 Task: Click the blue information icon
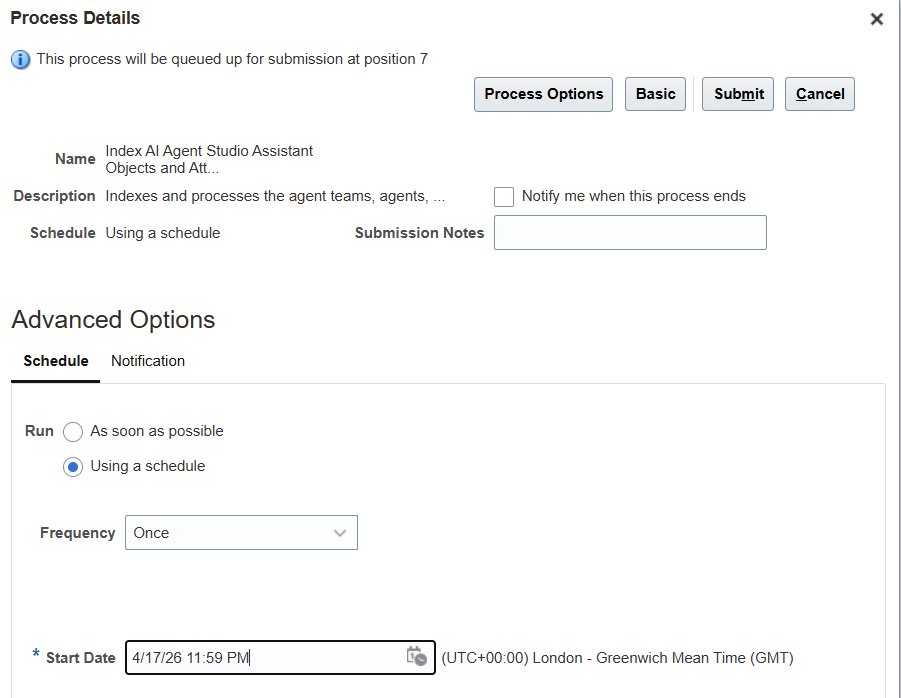[x=20, y=60]
